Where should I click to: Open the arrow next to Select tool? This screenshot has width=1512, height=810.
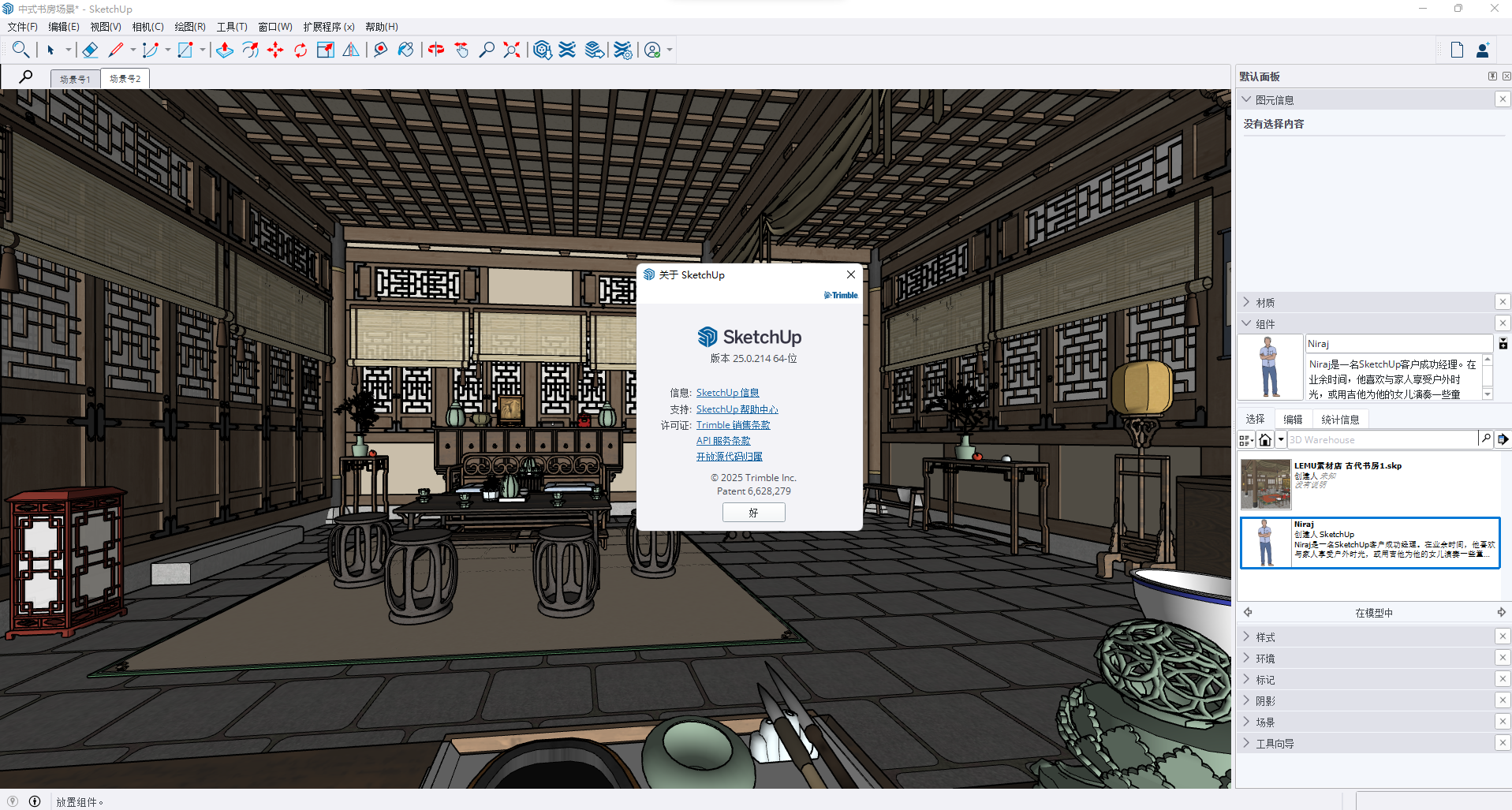coord(69,50)
